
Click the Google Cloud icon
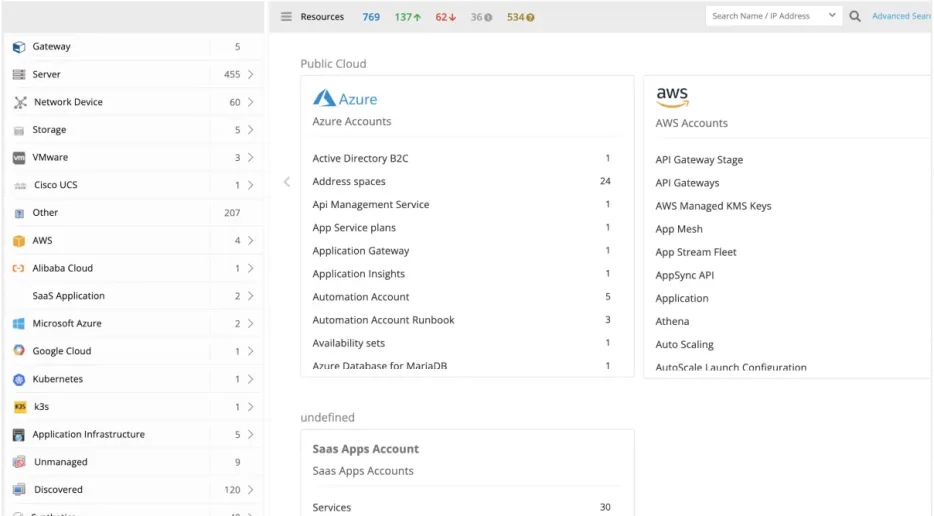(19, 350)
